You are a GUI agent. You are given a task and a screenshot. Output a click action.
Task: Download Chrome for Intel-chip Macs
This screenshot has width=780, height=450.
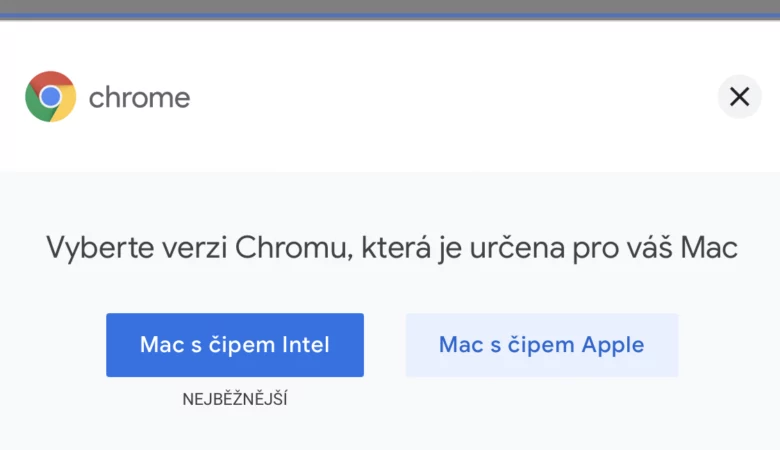coord(235,345)
